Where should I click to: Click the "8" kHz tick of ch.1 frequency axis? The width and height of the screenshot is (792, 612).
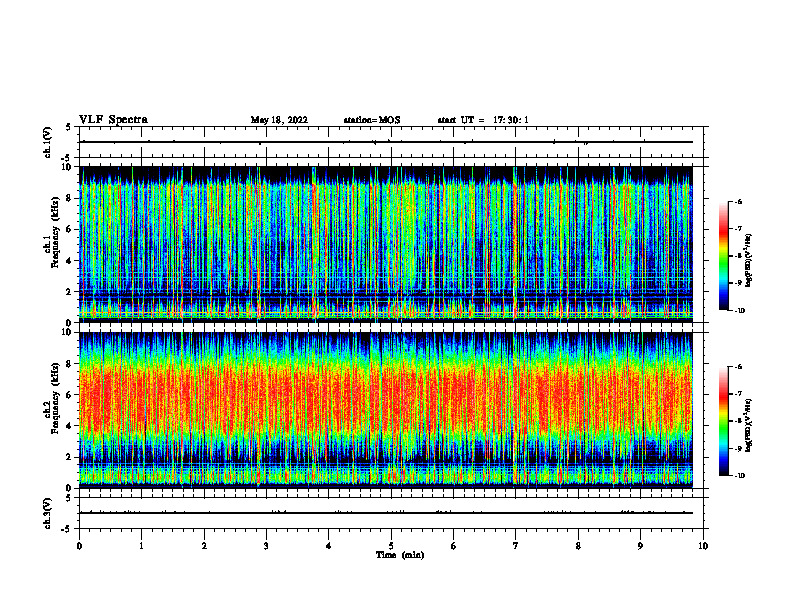coord(70,198)
